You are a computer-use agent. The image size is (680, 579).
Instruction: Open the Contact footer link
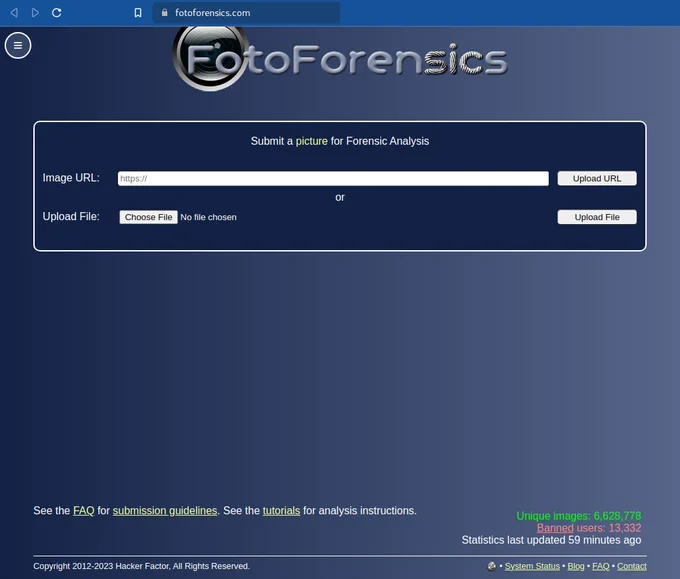coord(631,566)
